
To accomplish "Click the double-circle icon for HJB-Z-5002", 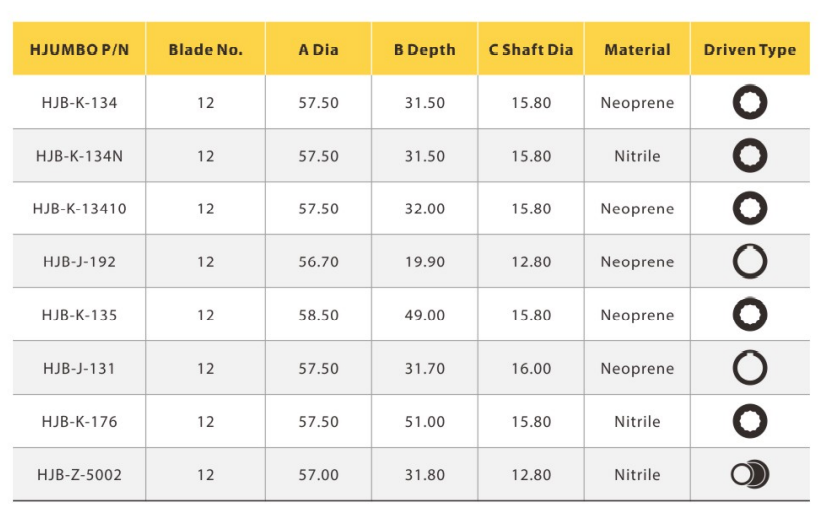I will [x=749, y=474].
